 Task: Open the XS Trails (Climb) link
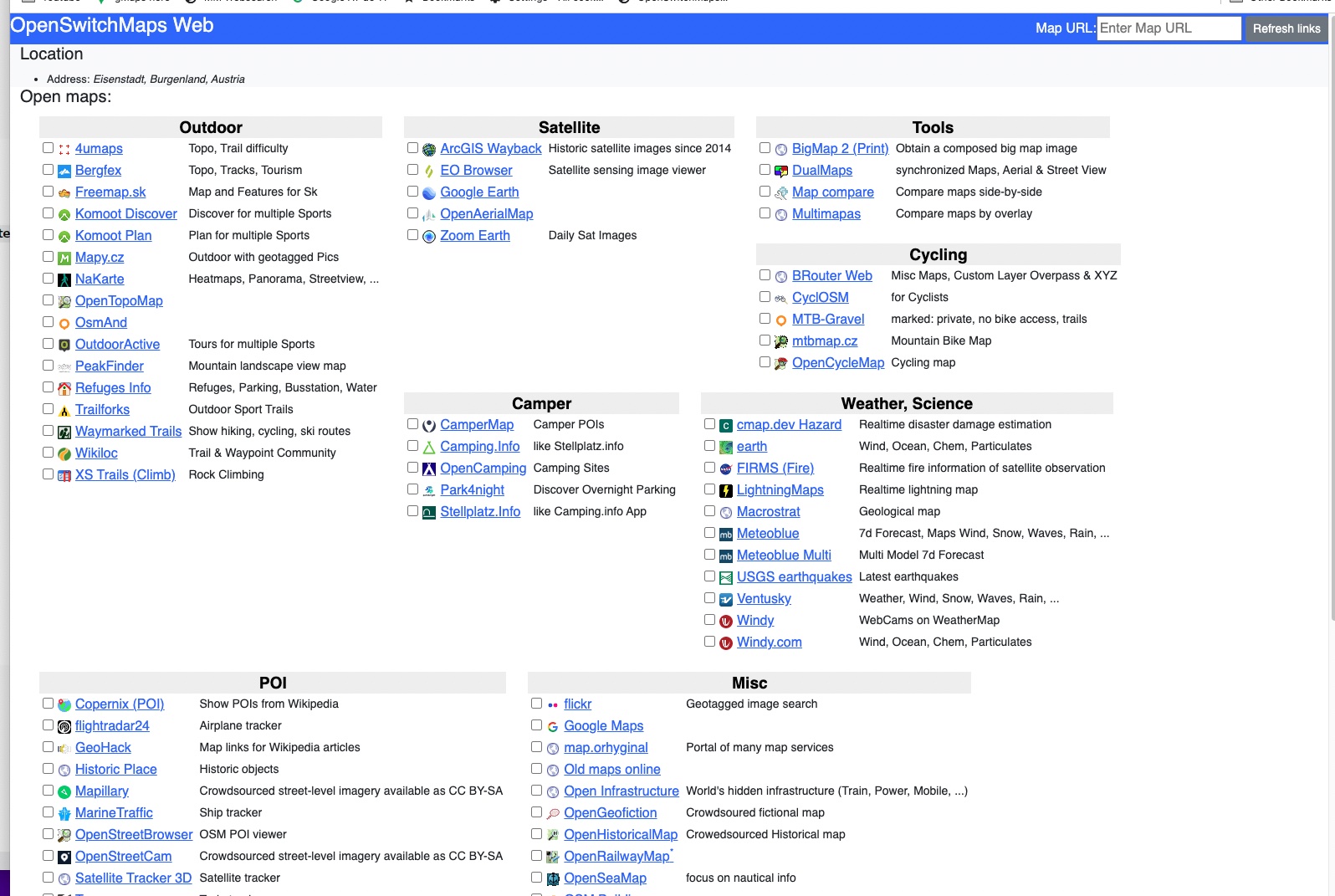pyautogui.click(x=125, y=474)
